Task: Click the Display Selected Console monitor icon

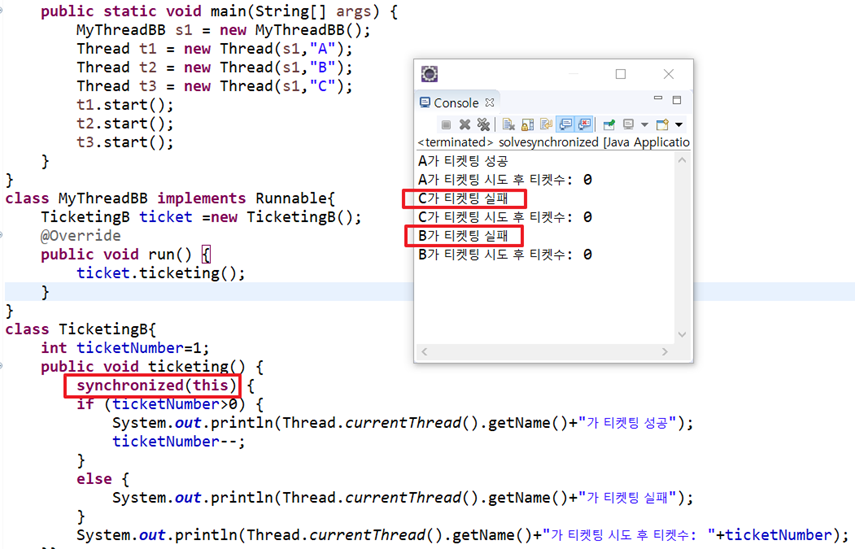Action: coord(629,125)
